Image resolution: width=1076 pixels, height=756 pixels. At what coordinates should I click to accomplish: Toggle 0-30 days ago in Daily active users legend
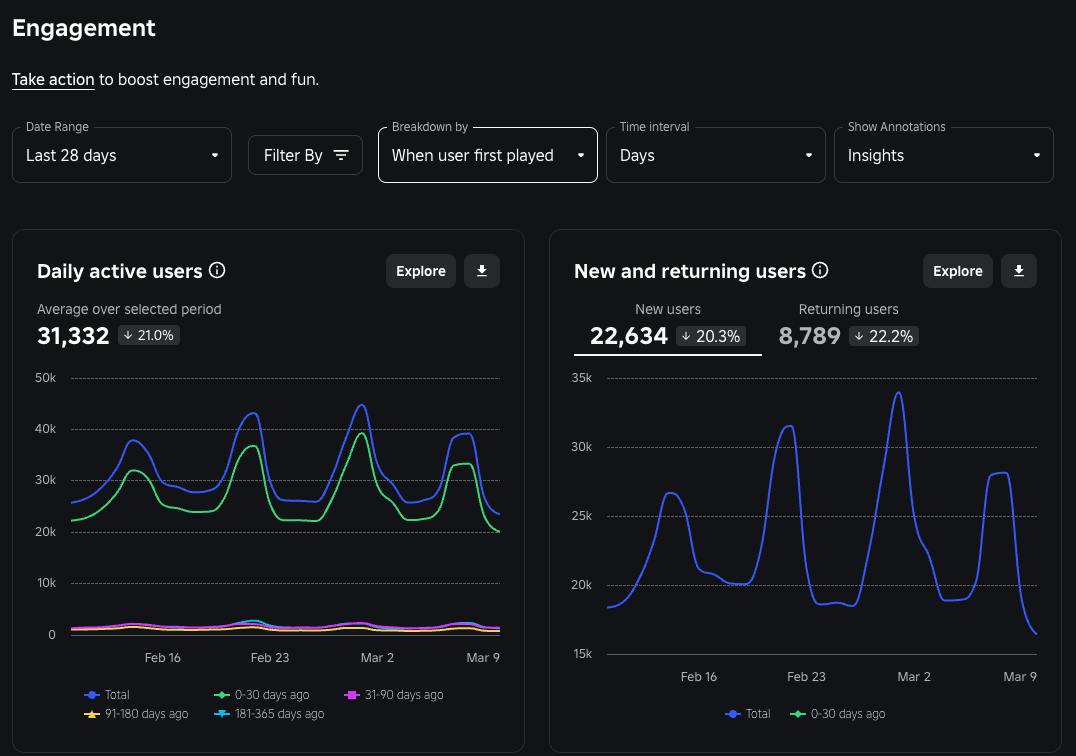click(x=261, y=695)
